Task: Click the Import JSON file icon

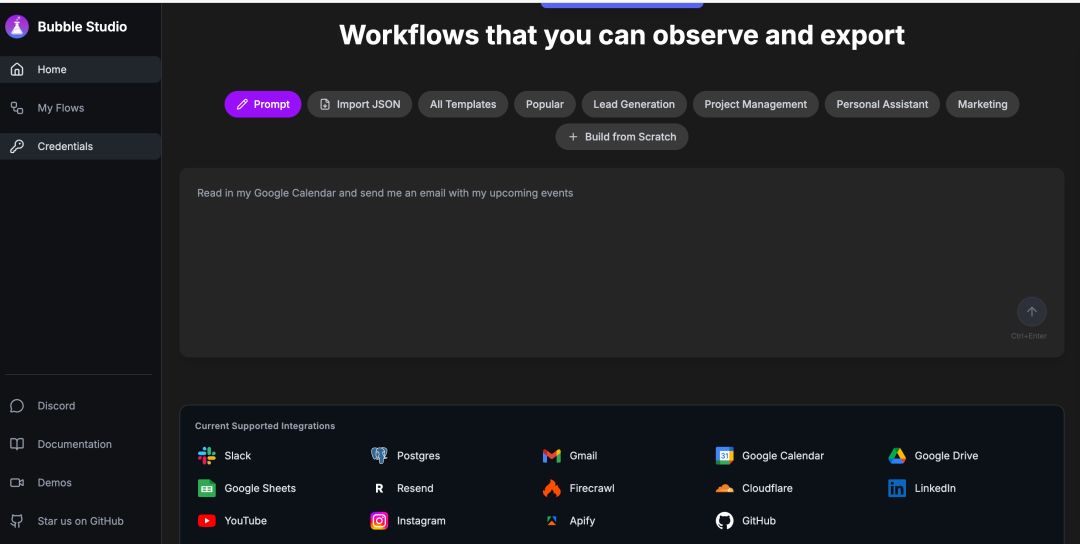Action: pos(325,105)
